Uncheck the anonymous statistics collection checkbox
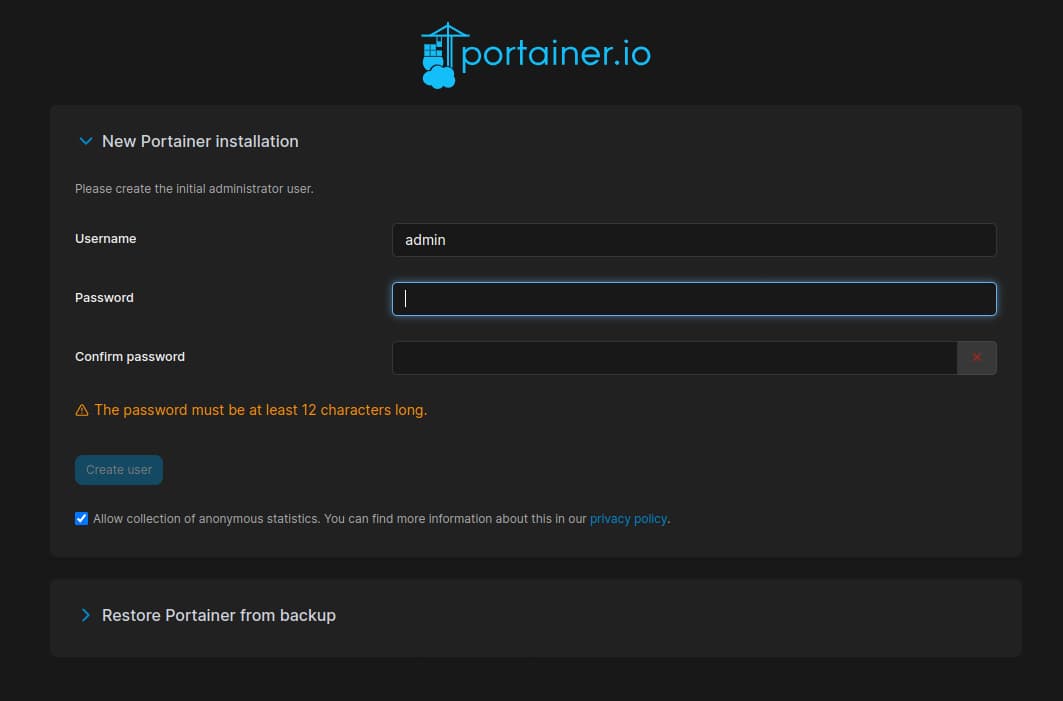The height and width of the screenshot is (701, 1063). click(80, 518)
